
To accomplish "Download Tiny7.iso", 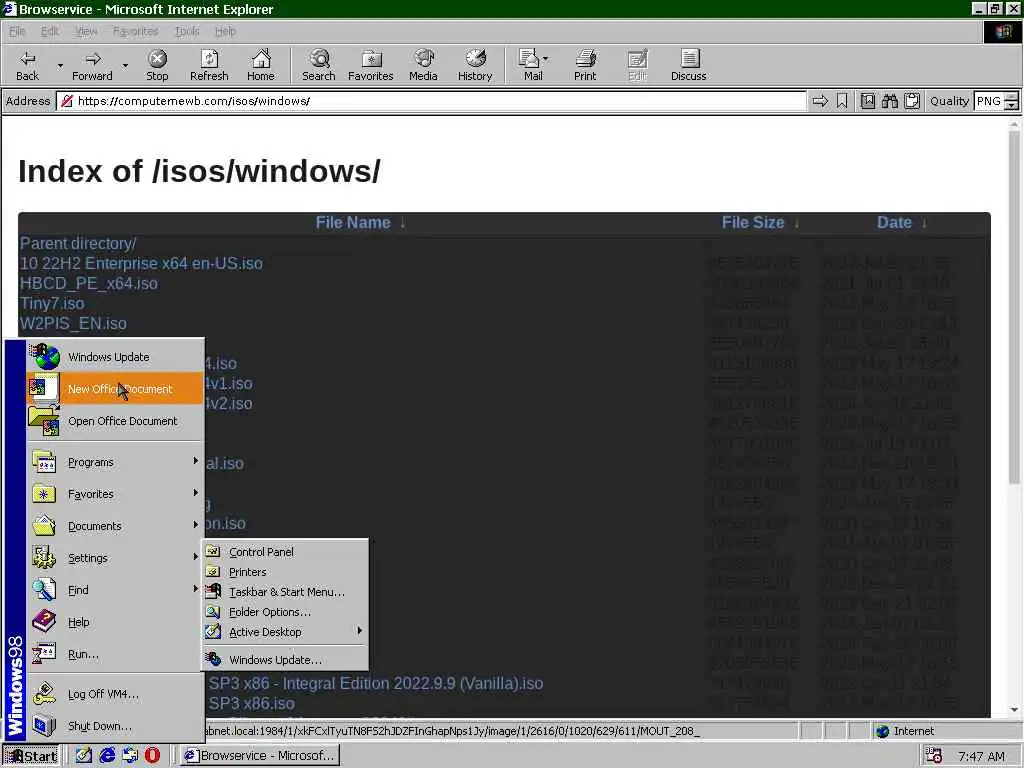I will tap(52, 304).
